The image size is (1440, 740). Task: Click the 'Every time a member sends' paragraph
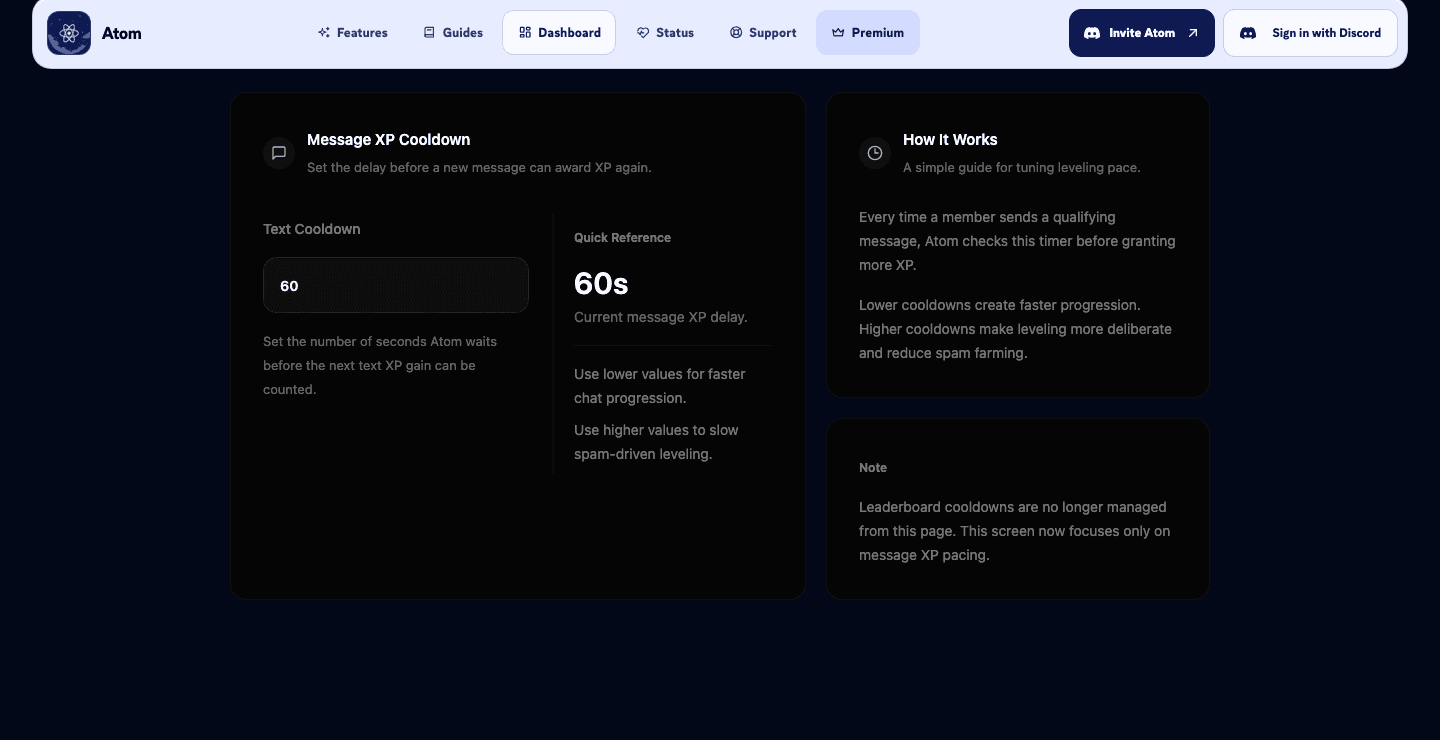point(1017,241)
